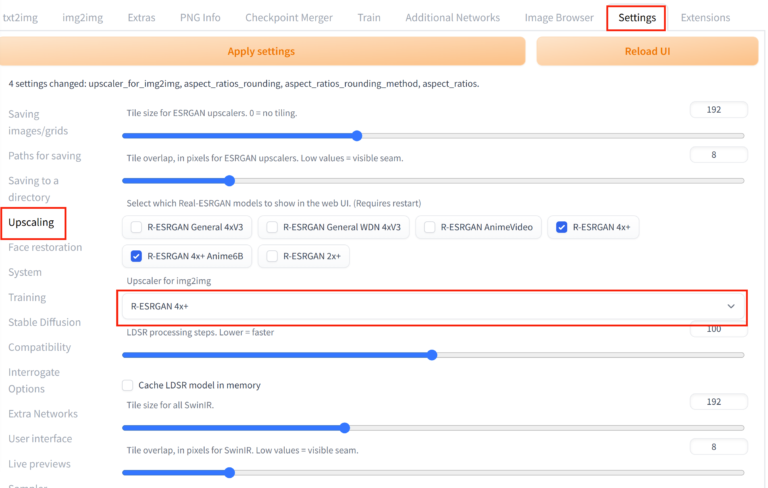The height and width of the screenshot is (488, 768).
Task: Open the Extras tab
Action: 141,18
